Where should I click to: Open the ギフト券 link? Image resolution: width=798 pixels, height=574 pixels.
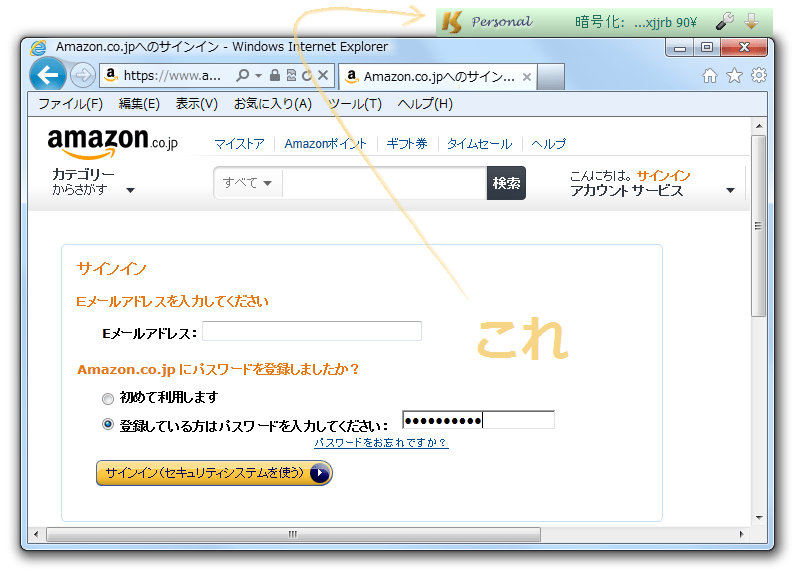click(x=407, y=144)
